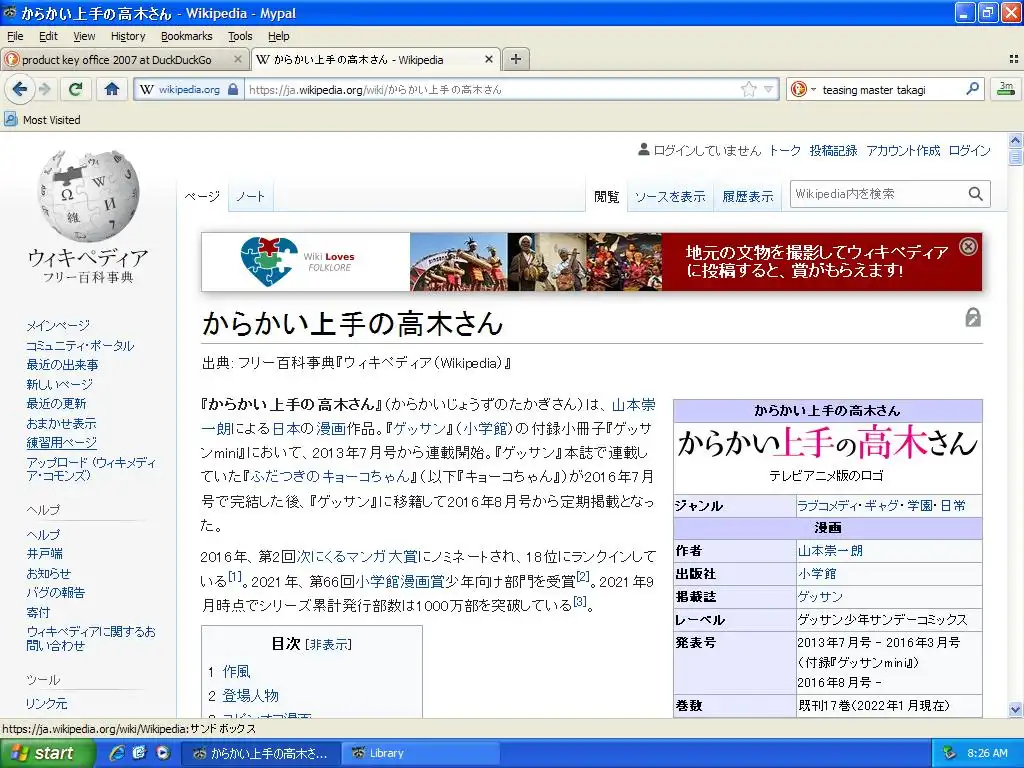Switch to the Library taskbar window

[x=421, y=753]
